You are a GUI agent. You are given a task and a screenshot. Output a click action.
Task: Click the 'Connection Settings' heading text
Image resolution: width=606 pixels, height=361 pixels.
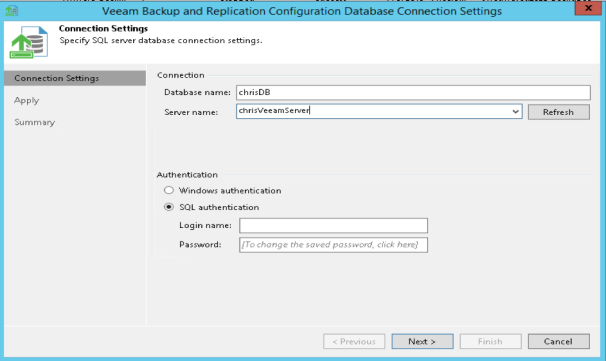(x=103, y=29)
